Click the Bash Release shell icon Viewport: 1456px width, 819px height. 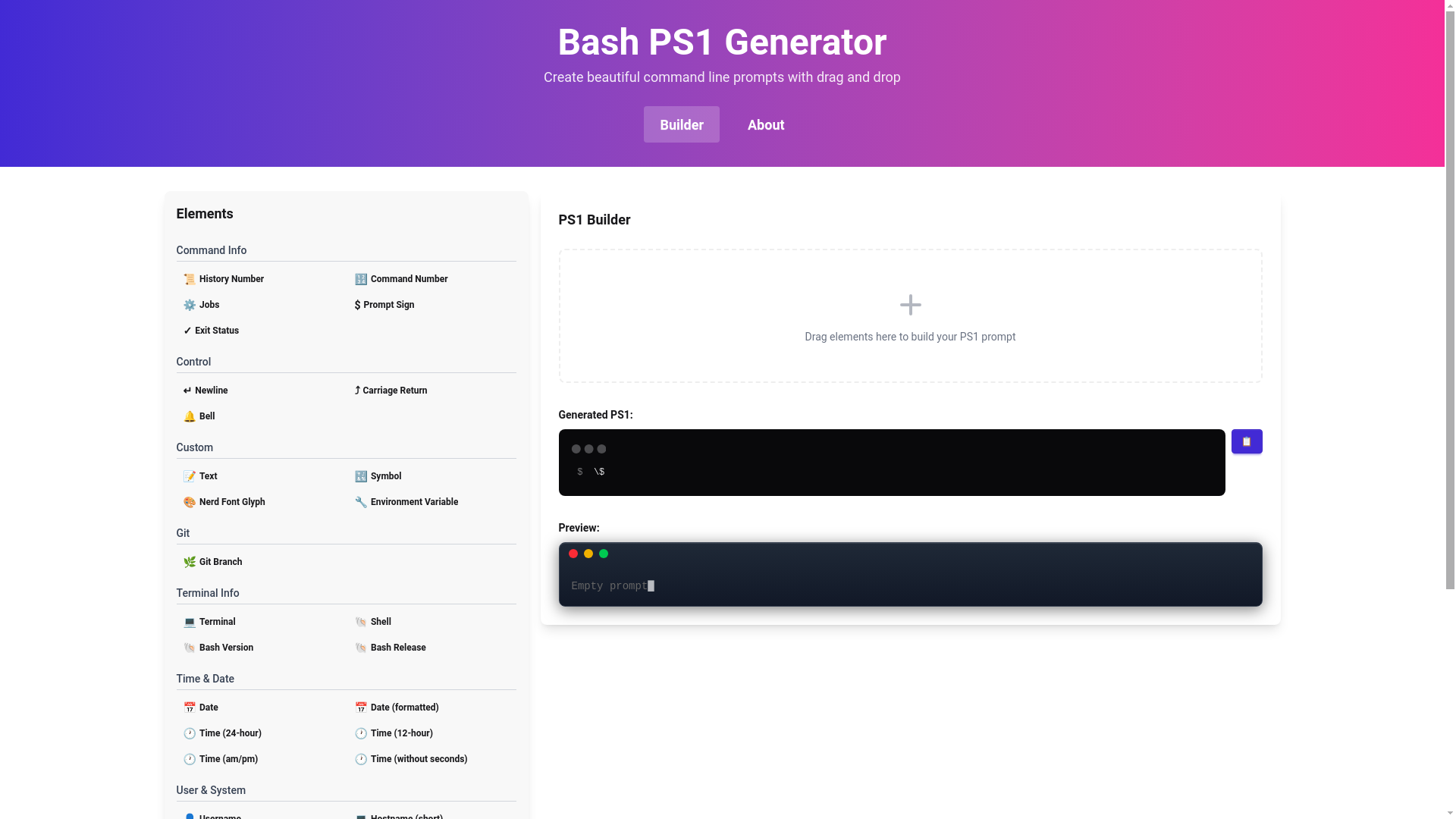[361, 648]
